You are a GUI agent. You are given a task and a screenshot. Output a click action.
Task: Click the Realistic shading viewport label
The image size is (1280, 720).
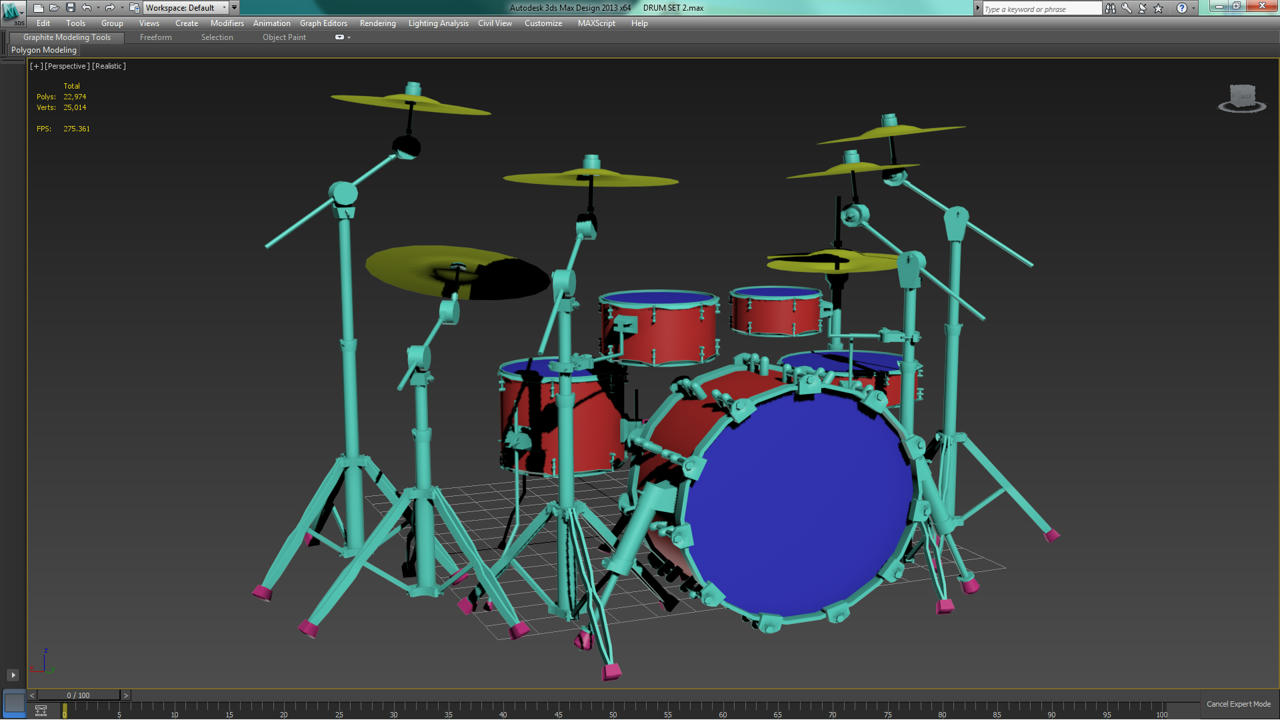[x=109, y=66]
